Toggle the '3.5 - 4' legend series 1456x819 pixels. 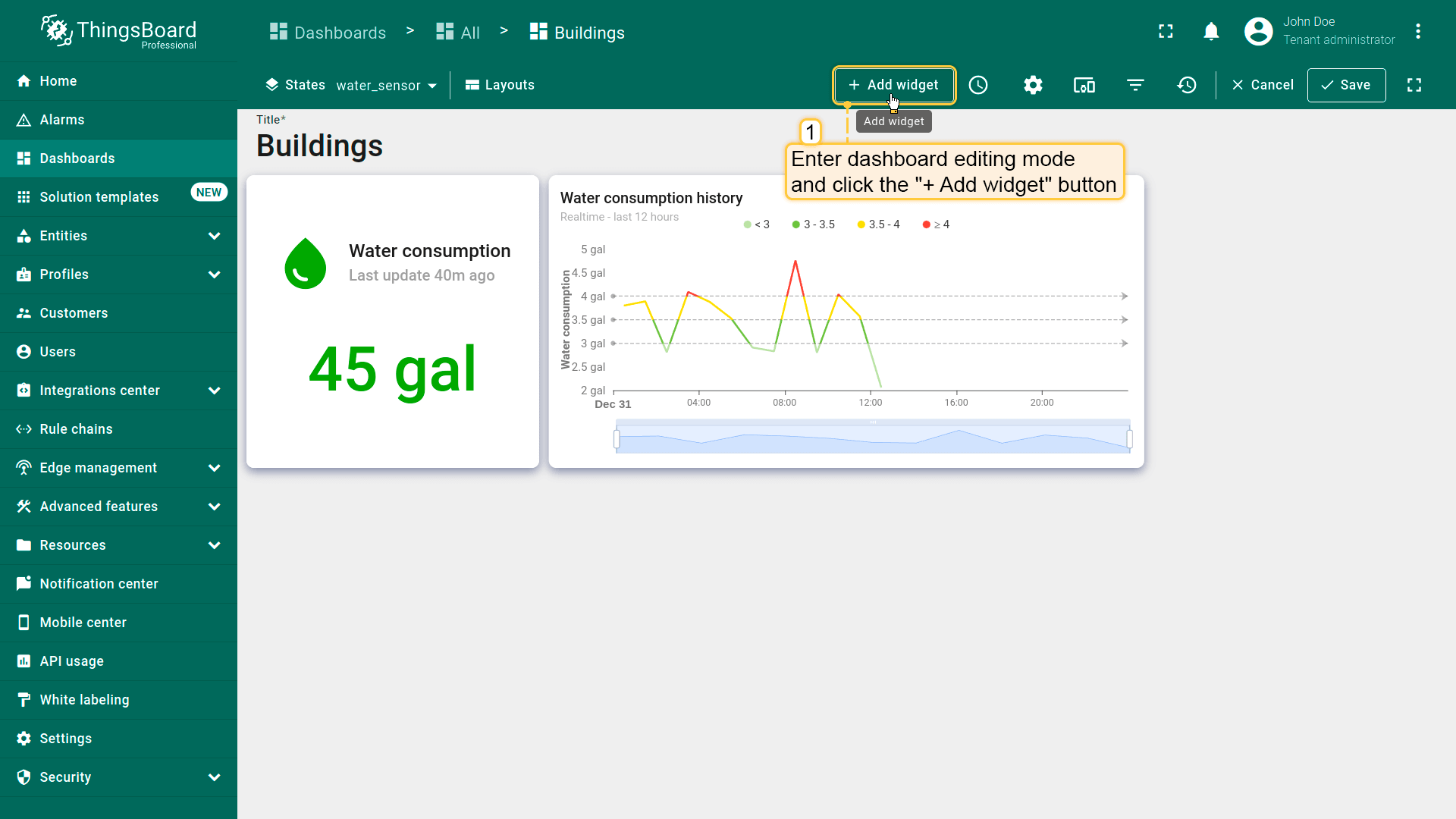[878, 224]
